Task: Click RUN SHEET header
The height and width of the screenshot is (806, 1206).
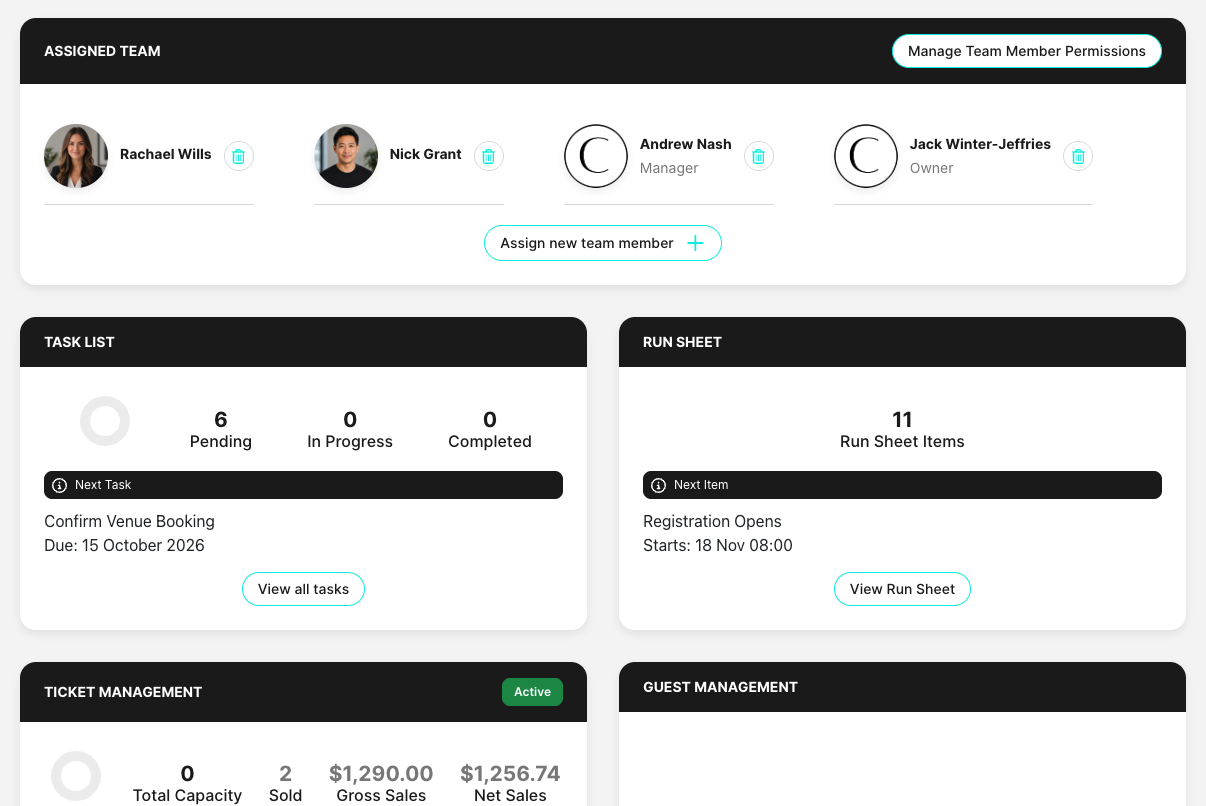Action: pyautogui.click(x=682, y=342)
